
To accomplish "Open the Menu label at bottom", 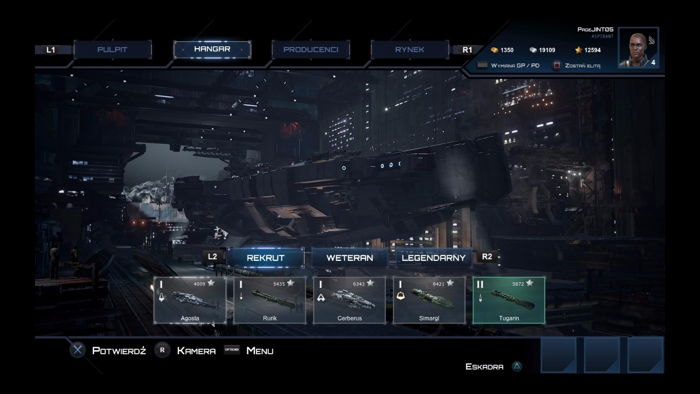I will click(260, 351).
